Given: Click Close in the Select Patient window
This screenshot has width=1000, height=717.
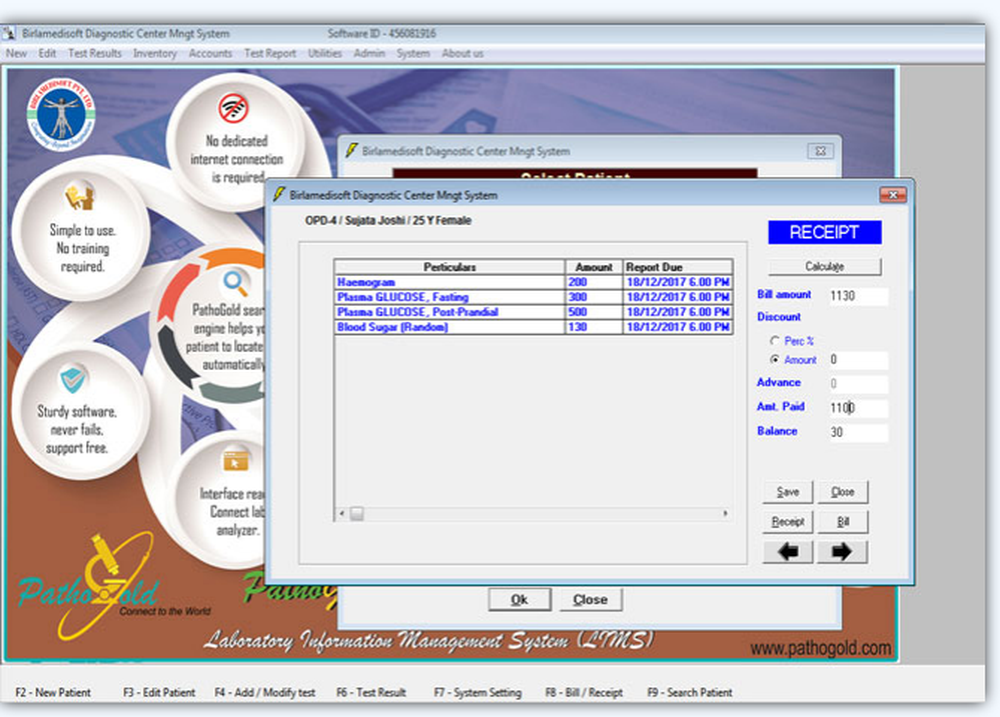Looking at the screenshot, I should pyautogui.click(x=590, y=600).
